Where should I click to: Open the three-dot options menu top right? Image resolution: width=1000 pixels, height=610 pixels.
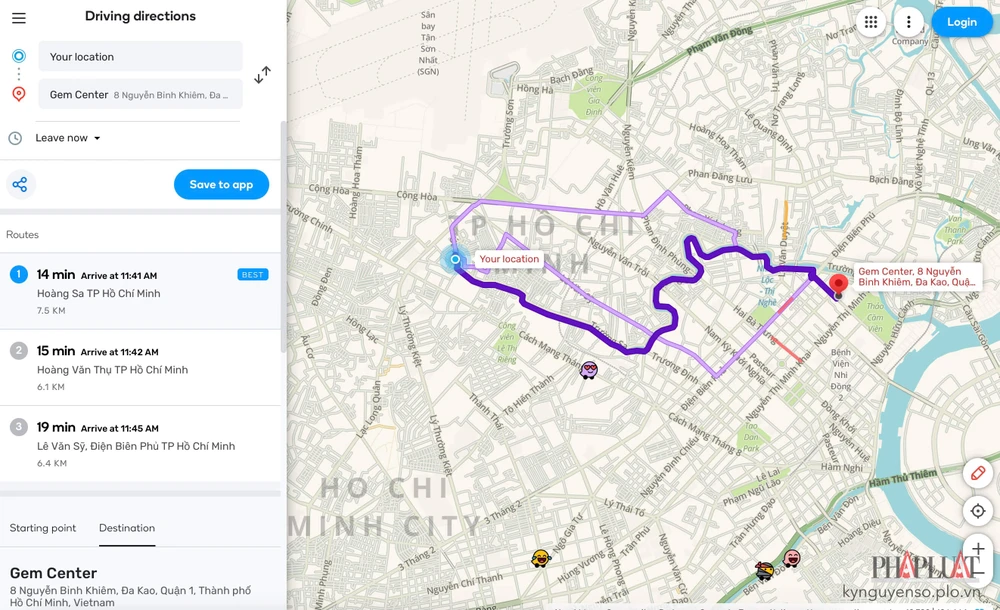tap(908, 21)
